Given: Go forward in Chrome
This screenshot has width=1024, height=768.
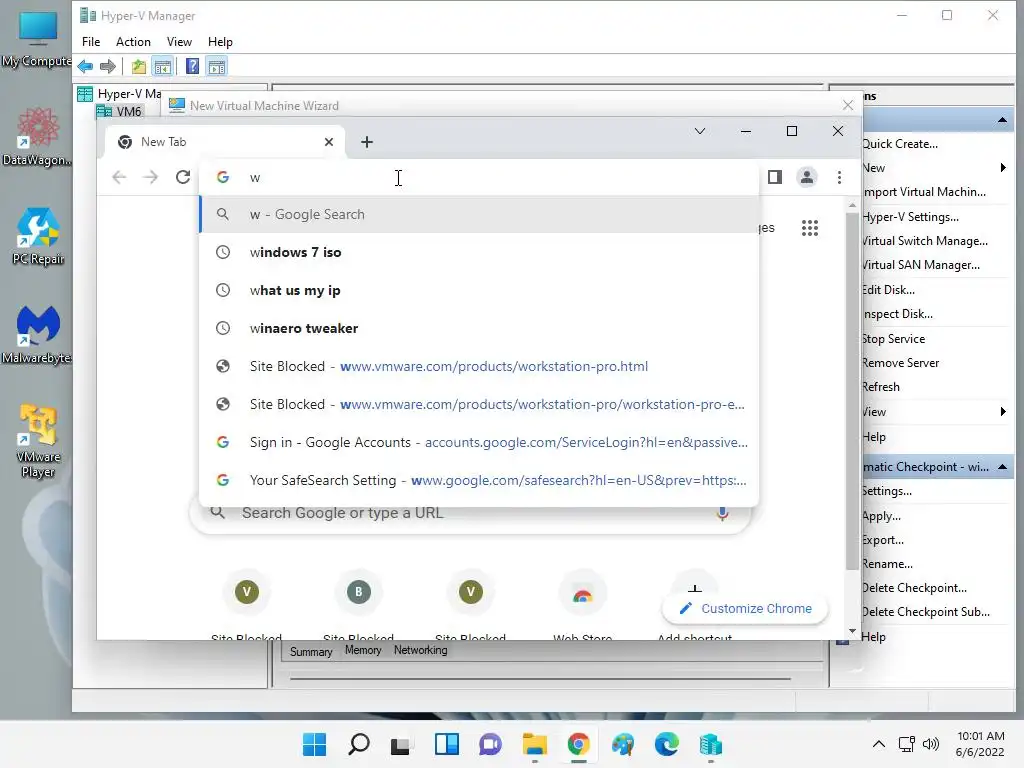Looking at the screenshot, I should click(151, 177).
